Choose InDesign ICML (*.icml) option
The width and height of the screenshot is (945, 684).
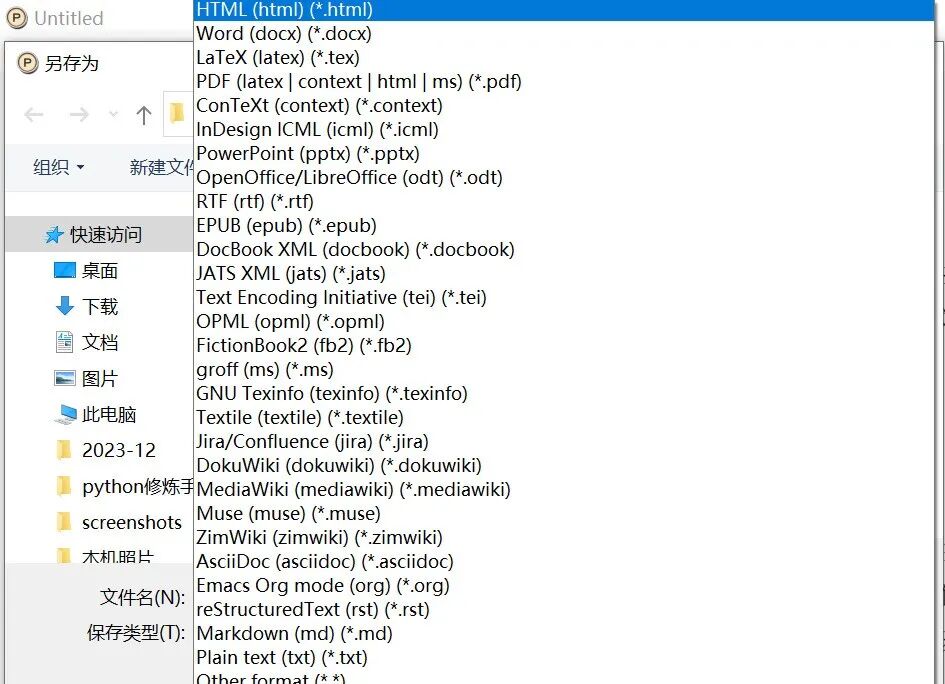click(x=564, y=130)
